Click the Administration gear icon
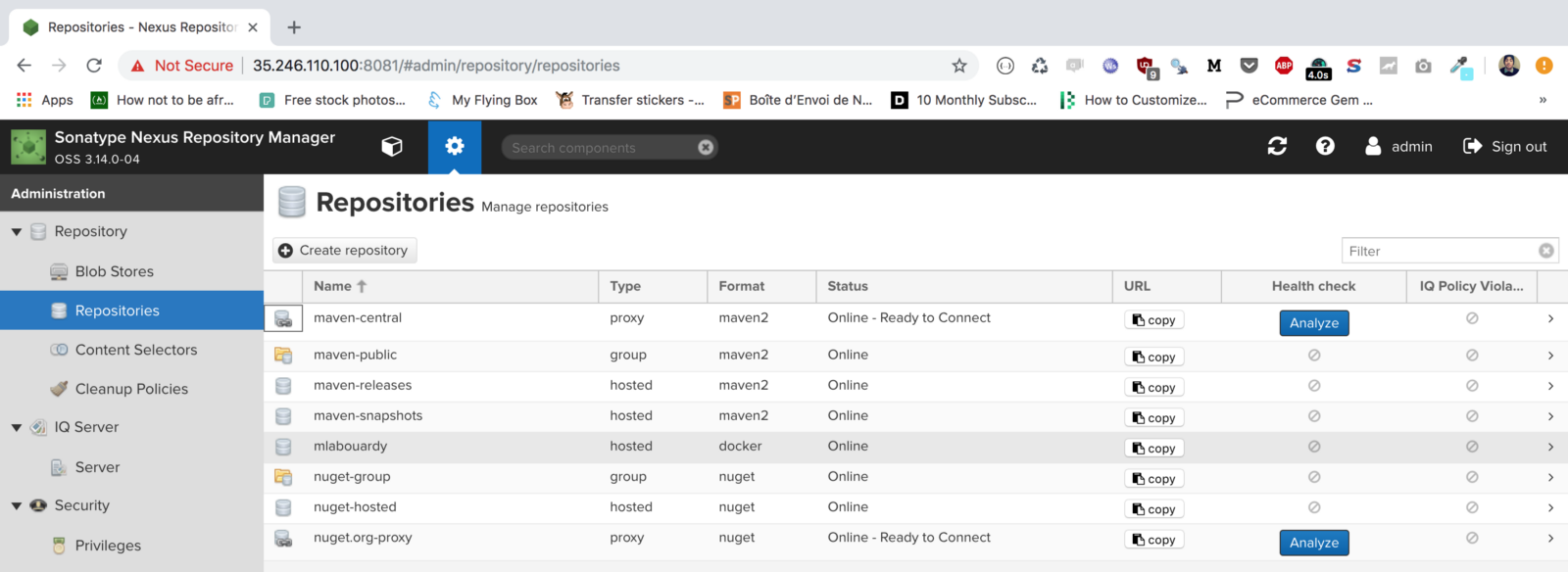 pyautogui.click(x=454, y=147)
